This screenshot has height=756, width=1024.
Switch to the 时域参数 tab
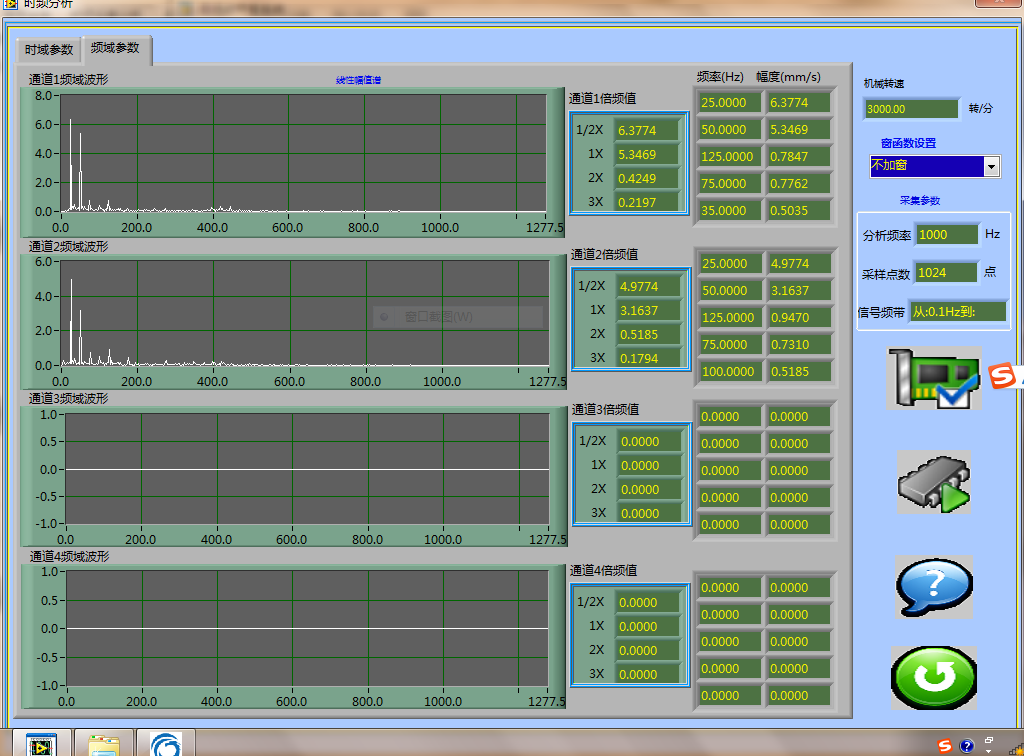(49, 50)
